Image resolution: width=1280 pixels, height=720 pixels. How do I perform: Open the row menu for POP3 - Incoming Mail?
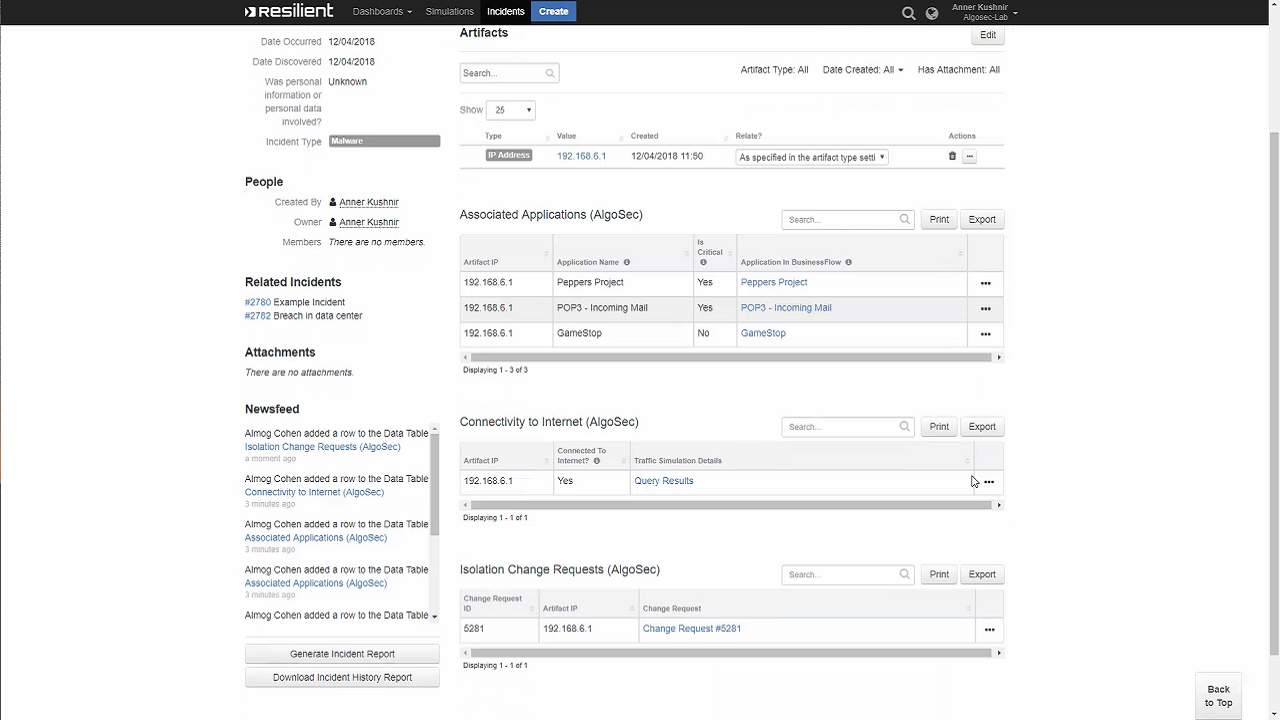click(x=985, y=309)
